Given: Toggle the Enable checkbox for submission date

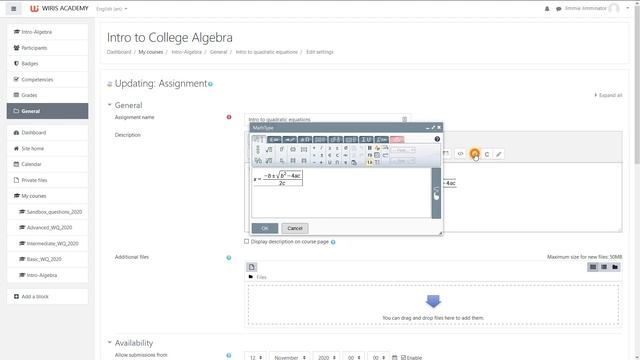Looking at the screenshot, I should click(403, 357).
